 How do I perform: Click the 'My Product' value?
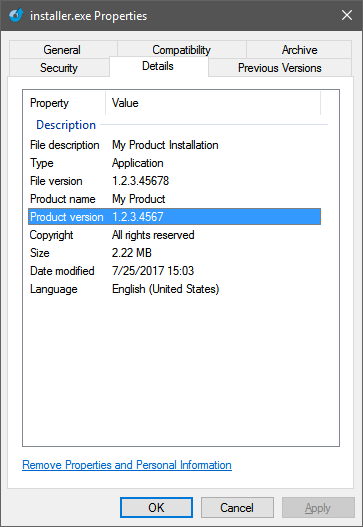pos(138,199)
